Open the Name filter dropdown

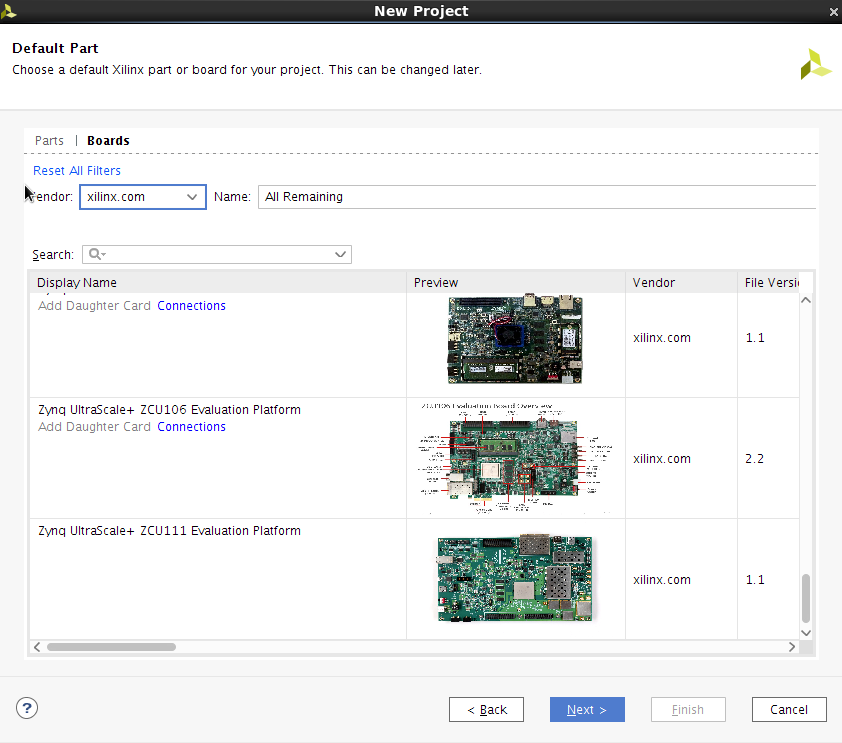pos(538,197)
